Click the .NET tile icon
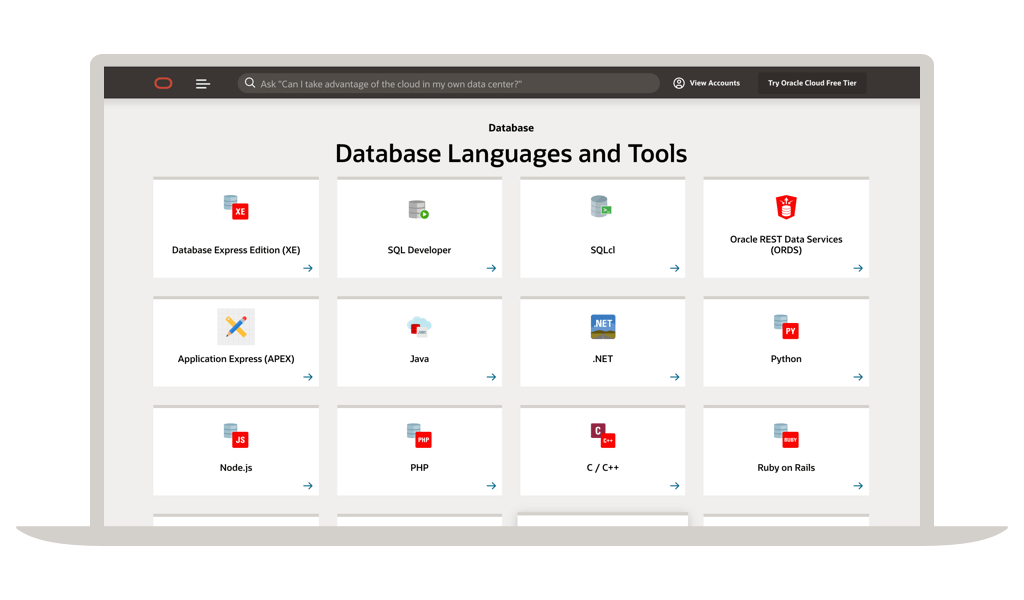The width and height of the screenshot is (1024, 600). tap(603, 326)
